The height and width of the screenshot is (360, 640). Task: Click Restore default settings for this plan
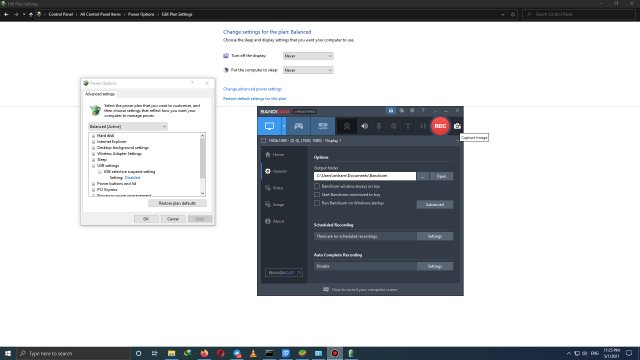click(255, 99)
